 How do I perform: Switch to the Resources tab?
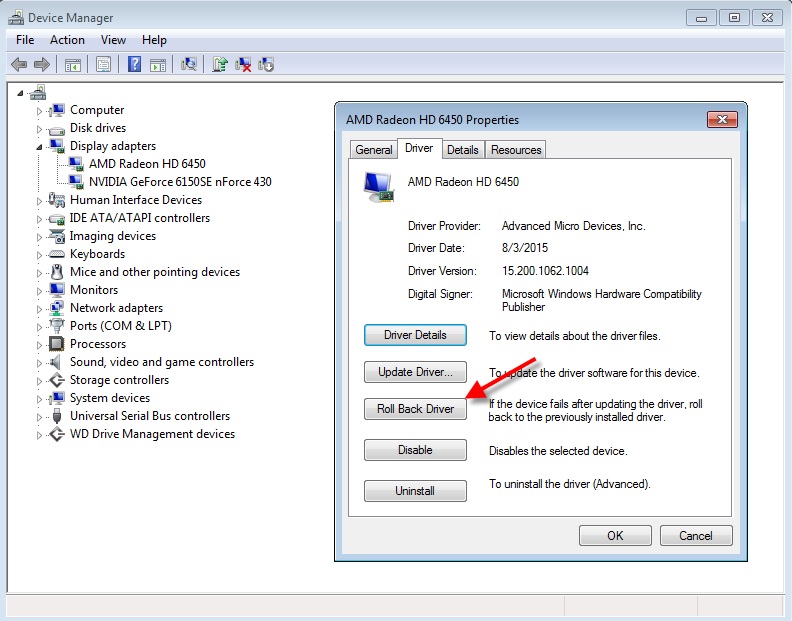tap(516, 150)
